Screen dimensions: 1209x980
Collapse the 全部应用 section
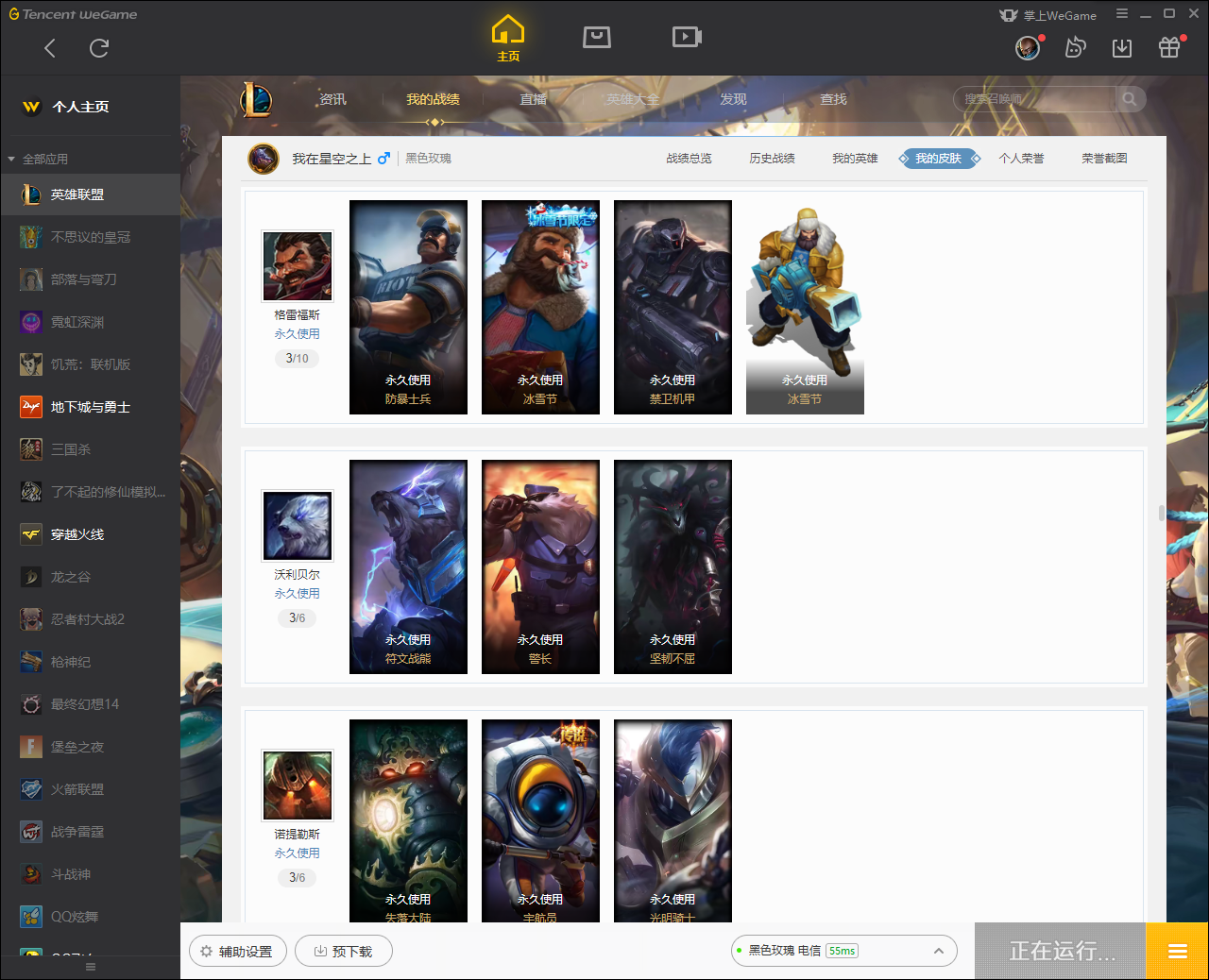click(11, 159)
